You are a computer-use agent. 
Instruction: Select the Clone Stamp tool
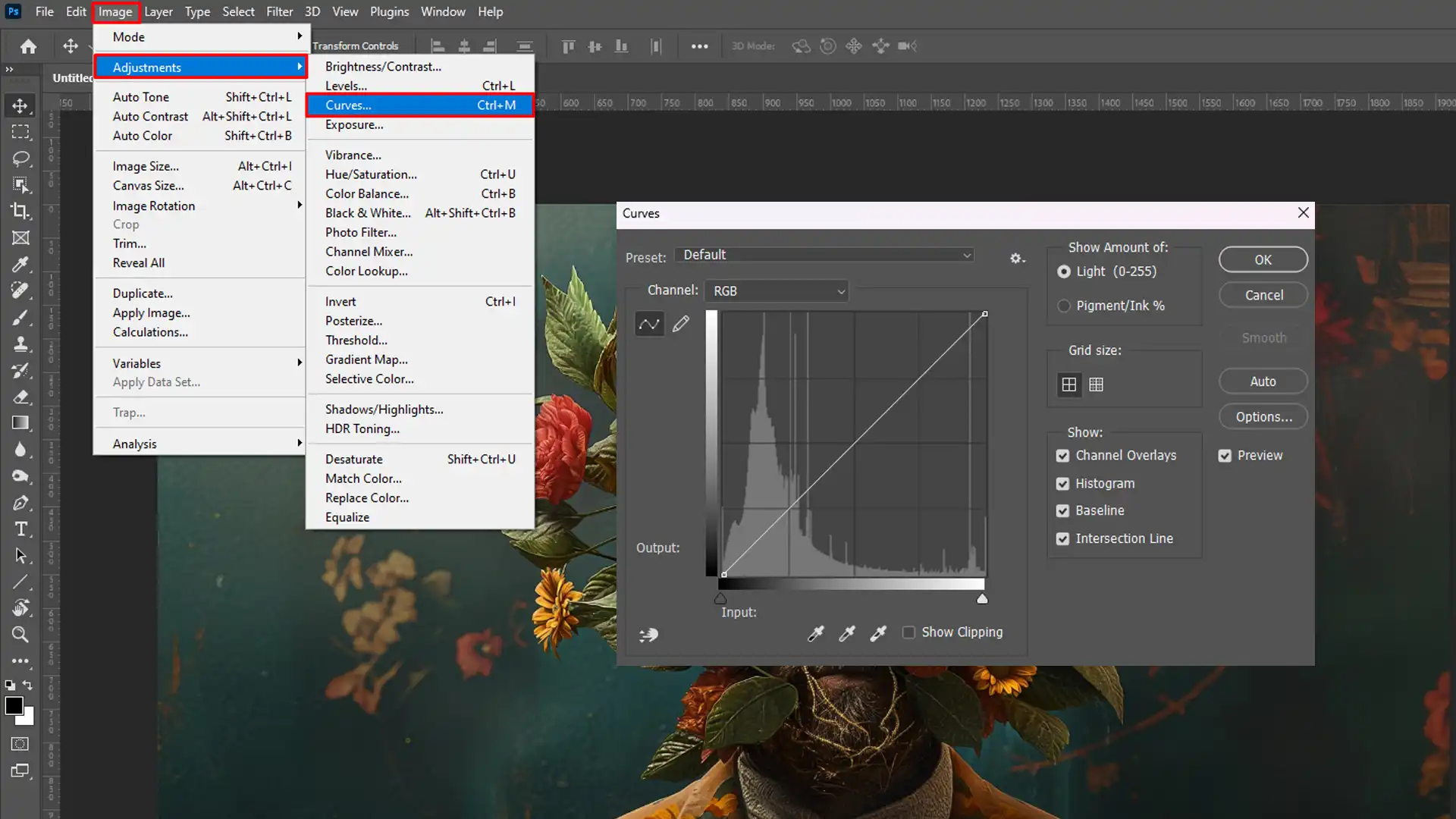point(20,344)
